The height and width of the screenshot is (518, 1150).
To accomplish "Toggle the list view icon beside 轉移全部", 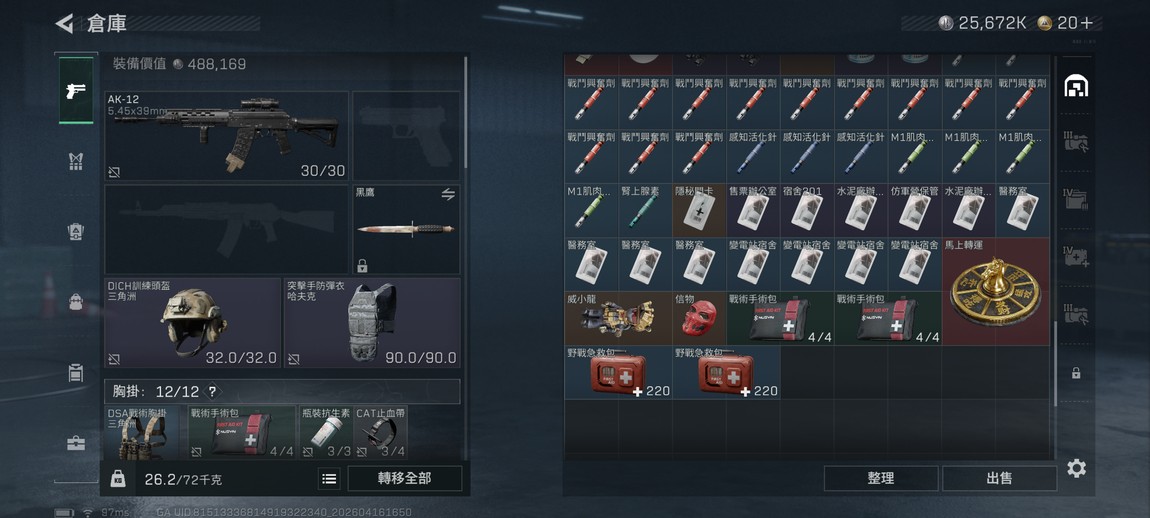I will [329, 479].
